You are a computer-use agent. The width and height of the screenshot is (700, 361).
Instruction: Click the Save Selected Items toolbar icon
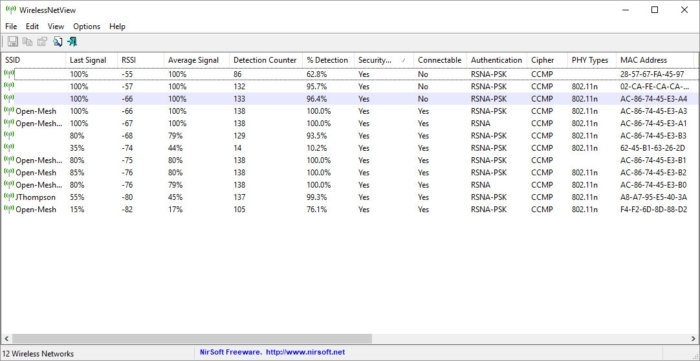pyautogui.click(x=12, y=42)
